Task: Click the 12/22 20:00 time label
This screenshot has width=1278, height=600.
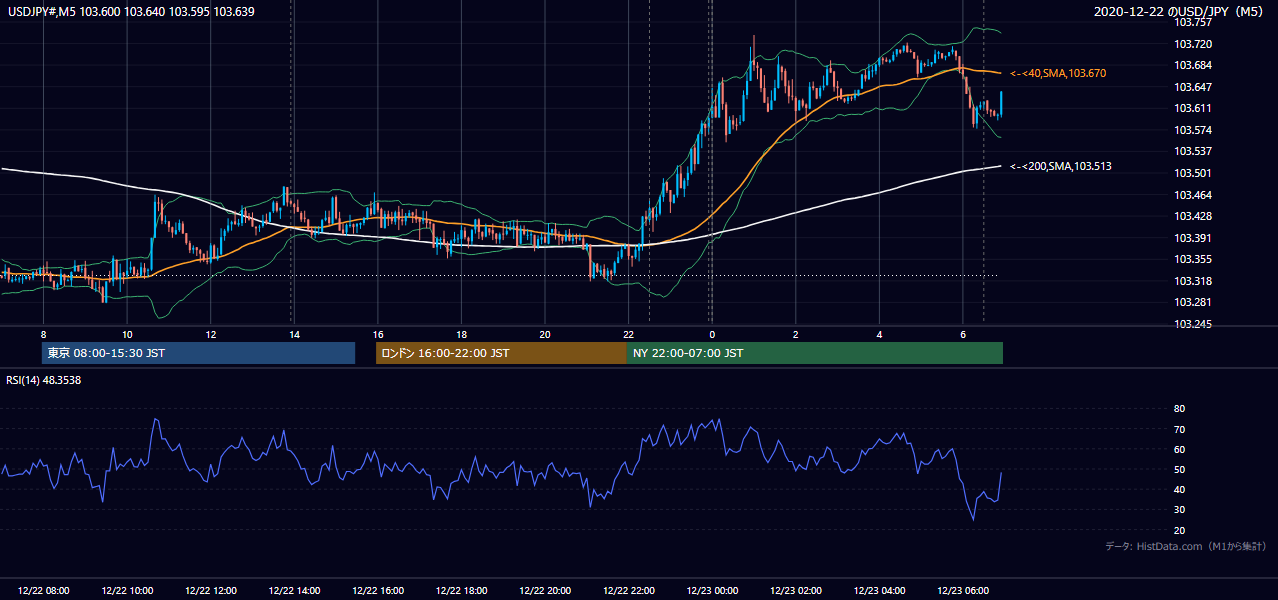Action: (545, 591)
